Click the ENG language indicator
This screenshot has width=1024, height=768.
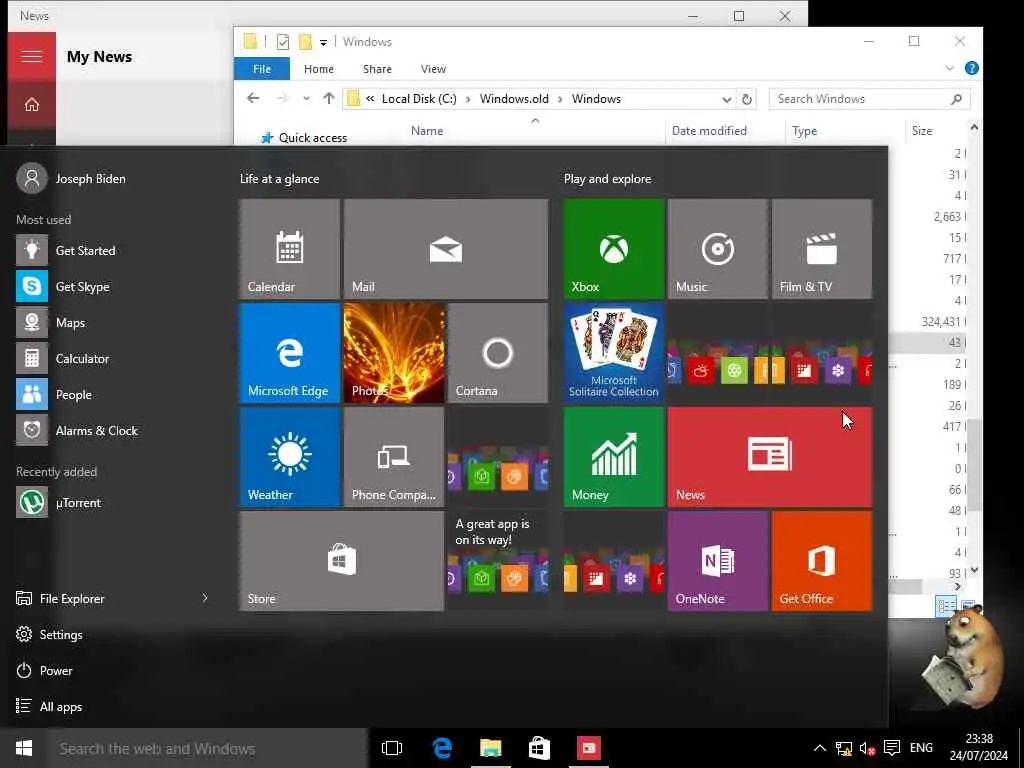921,748
